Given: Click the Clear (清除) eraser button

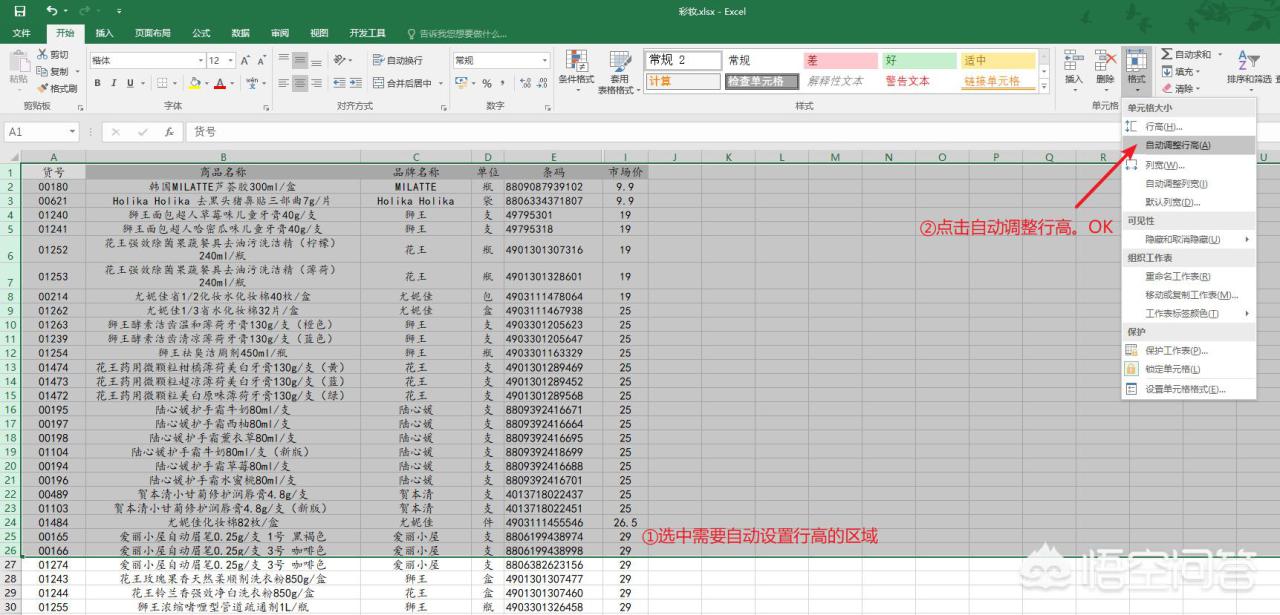Looking at the screenshot, I should coord(1181,88).
